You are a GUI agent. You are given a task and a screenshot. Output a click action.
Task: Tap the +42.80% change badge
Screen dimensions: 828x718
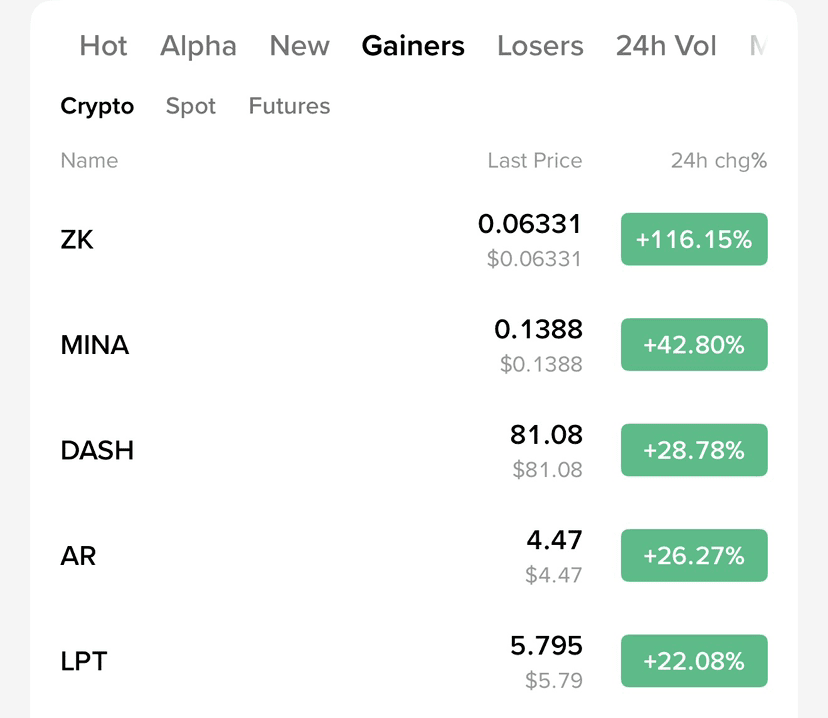click(694, 345)
